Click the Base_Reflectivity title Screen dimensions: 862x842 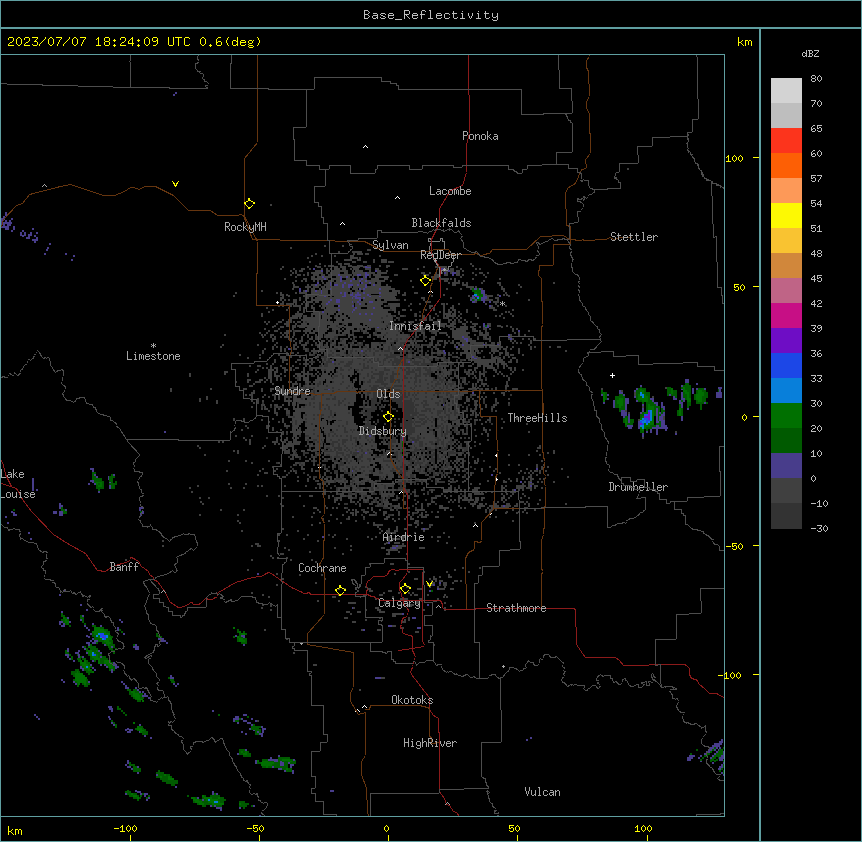coord(431,15)
